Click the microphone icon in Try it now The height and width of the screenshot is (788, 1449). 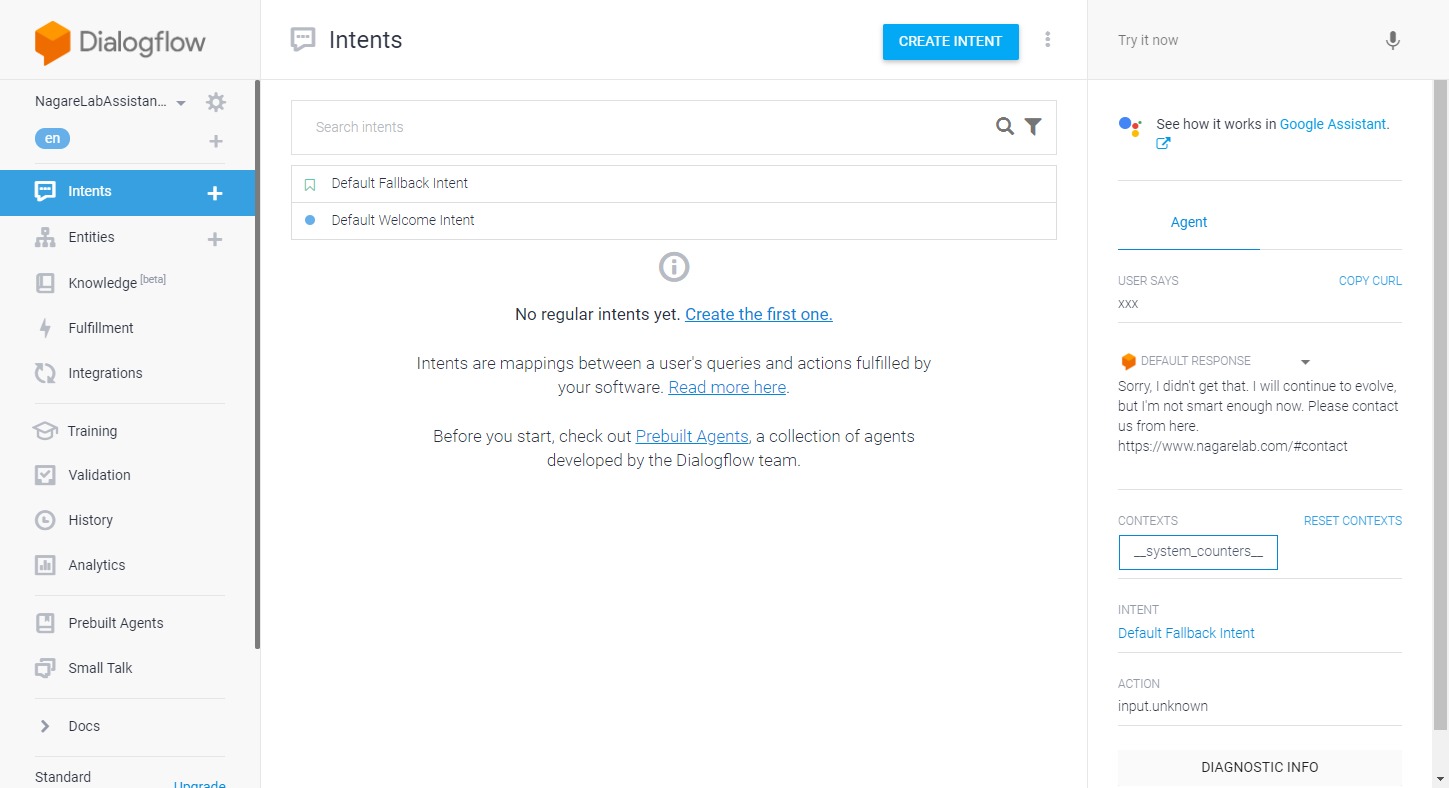coord(1392,41)
